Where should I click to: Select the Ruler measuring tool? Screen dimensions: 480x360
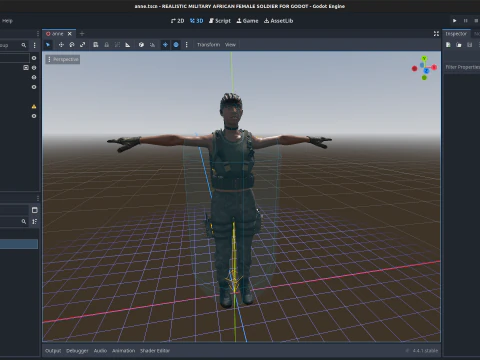128,45
